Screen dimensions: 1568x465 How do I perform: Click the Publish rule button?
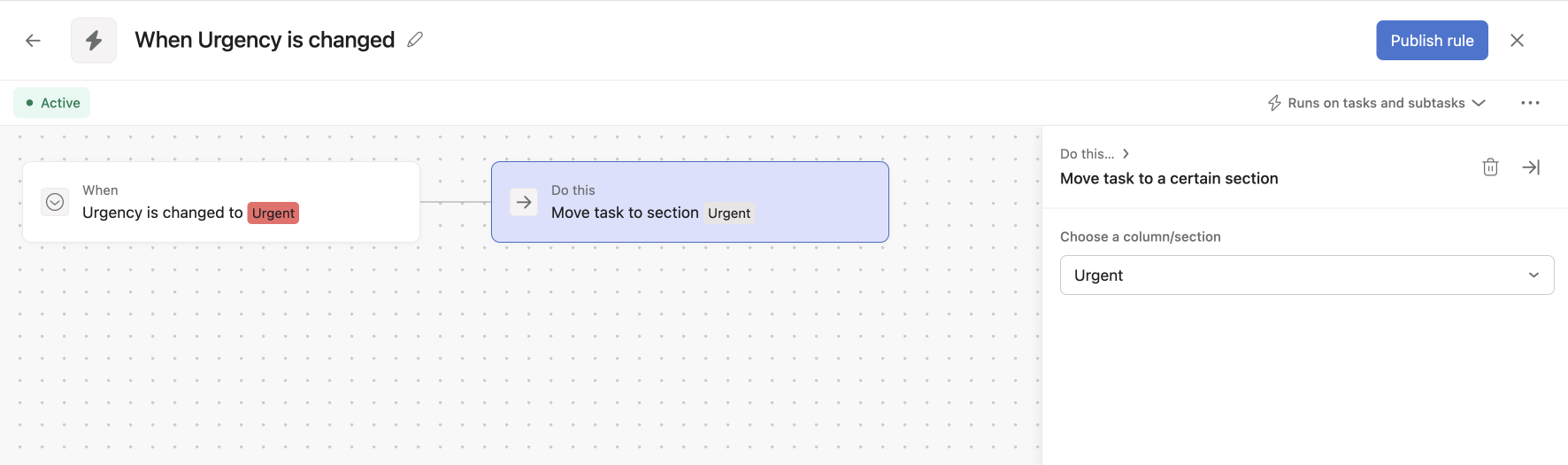pos(1432,41)
